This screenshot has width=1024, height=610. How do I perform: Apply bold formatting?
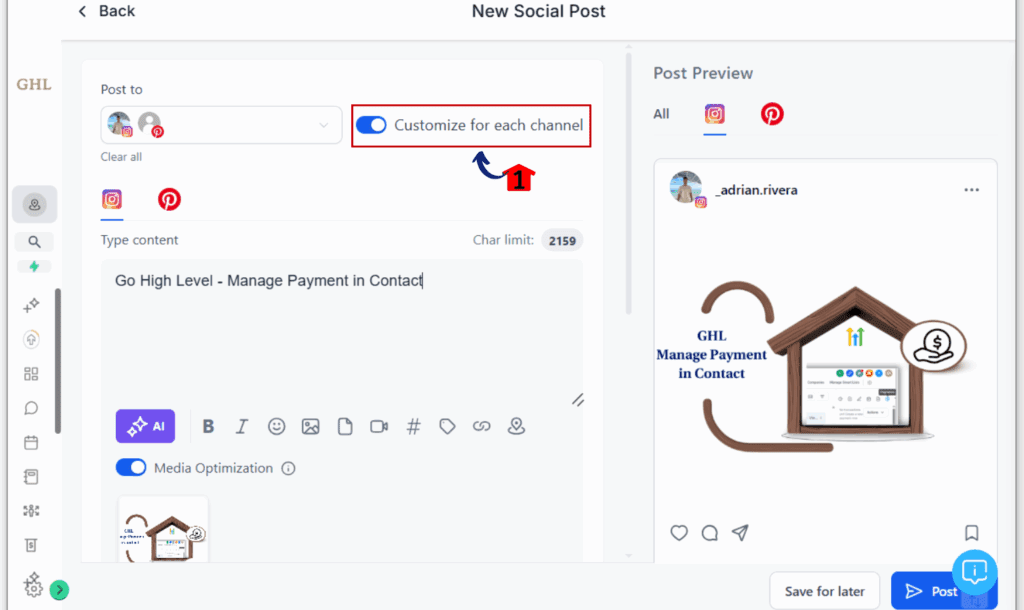[x=208, y=426]
